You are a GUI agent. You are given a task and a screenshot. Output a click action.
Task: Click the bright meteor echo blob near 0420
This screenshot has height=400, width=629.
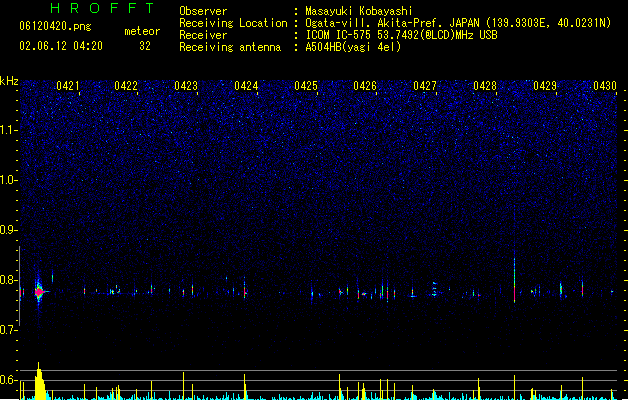tap(39, 292)
